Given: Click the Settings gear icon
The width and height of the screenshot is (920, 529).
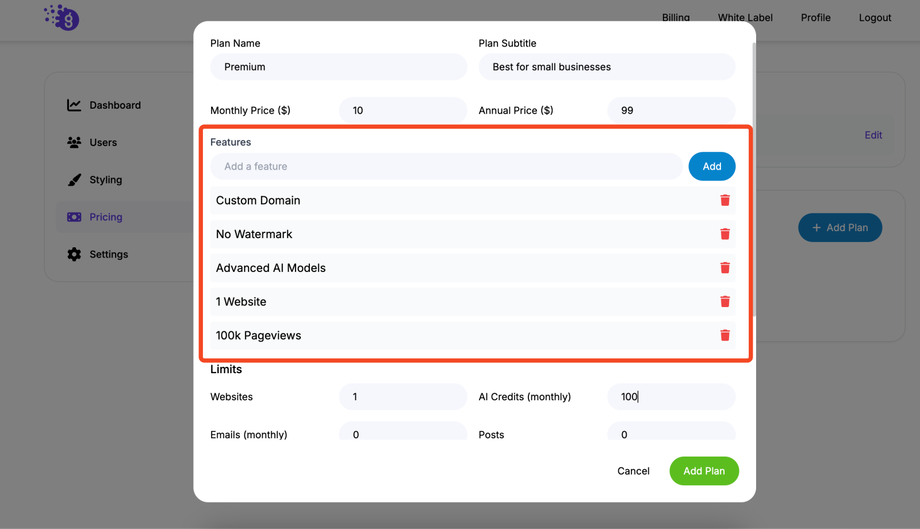Looking at the screenshot, I should (x=74, y=254).
